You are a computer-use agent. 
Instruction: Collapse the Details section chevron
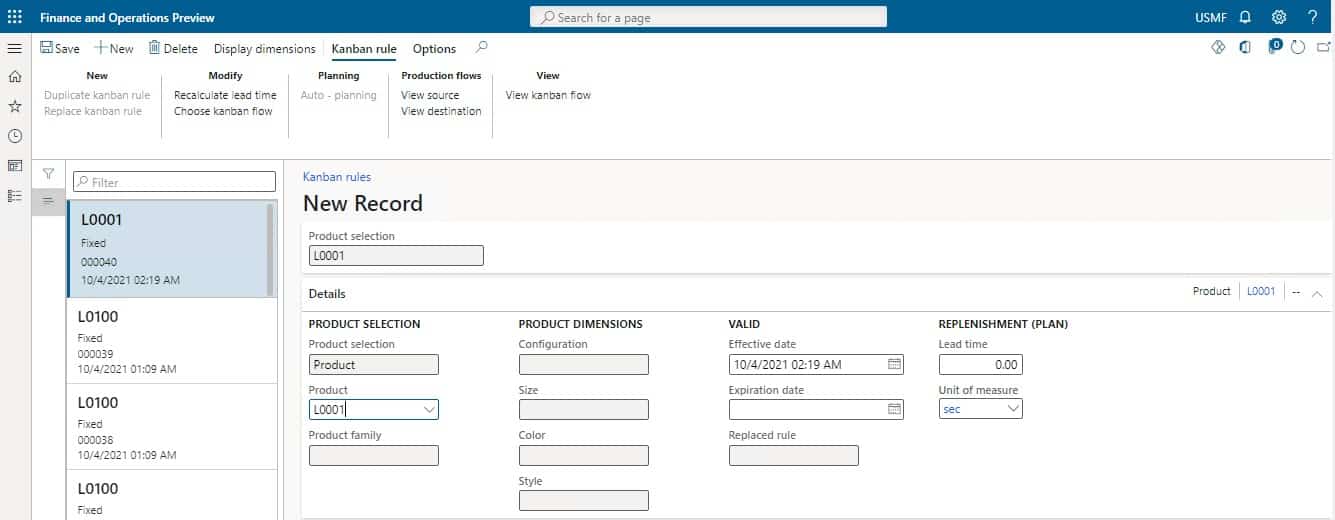pyautogui.click(x=1317, y=292)
